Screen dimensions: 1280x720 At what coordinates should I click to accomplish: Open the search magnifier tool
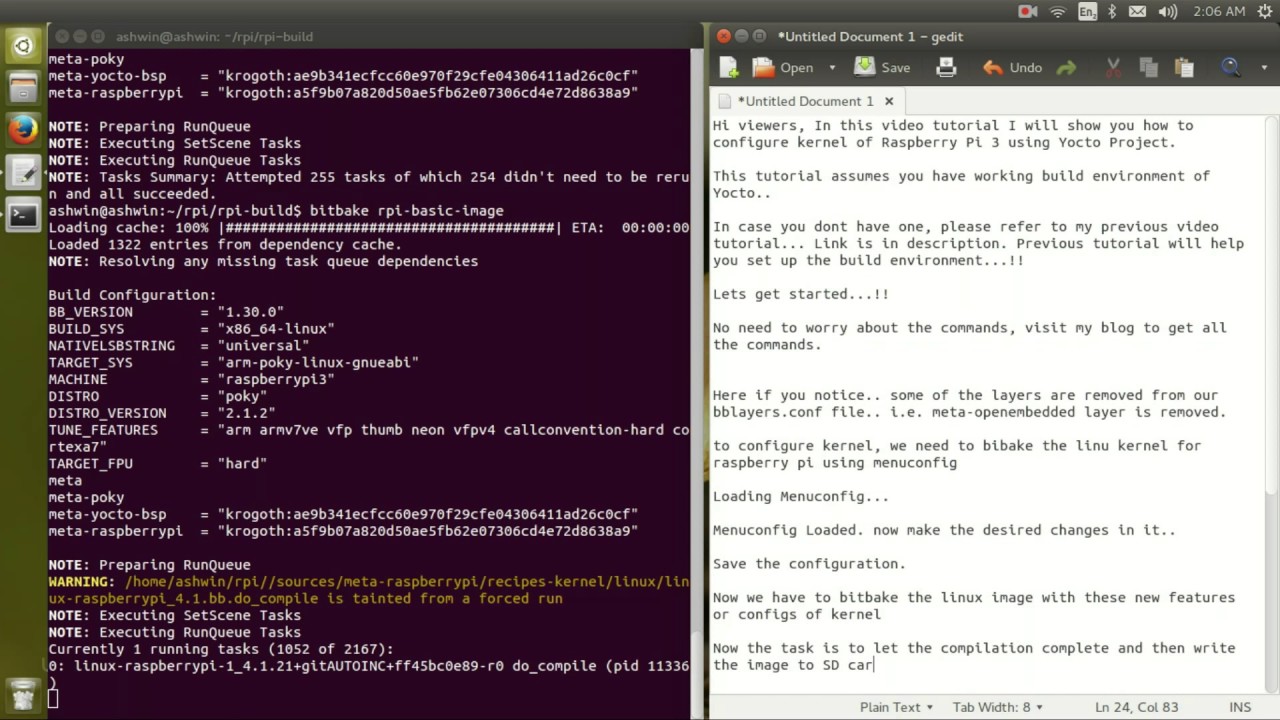(1231, 67)
